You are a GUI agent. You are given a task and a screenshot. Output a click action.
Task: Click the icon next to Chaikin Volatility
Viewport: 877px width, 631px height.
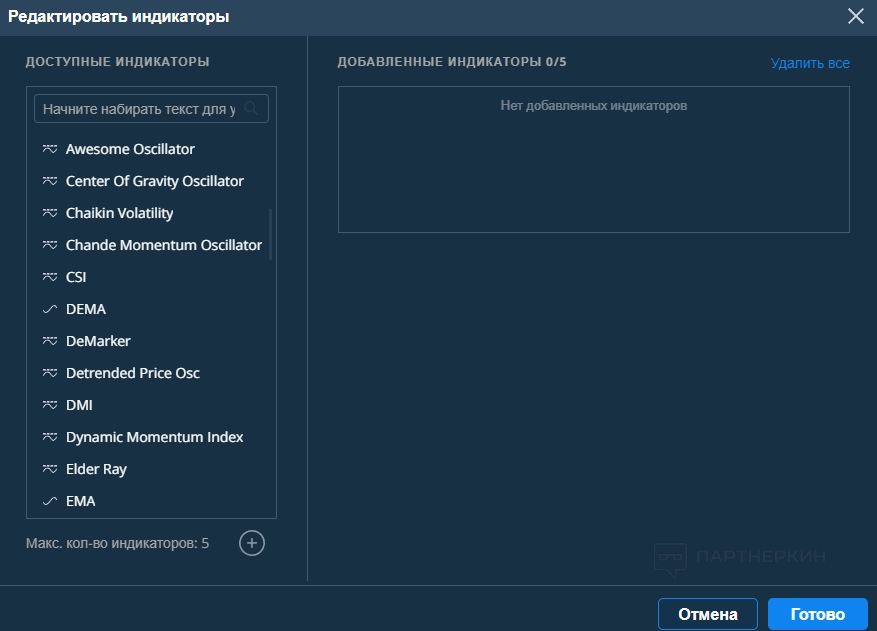click(49, 213)
